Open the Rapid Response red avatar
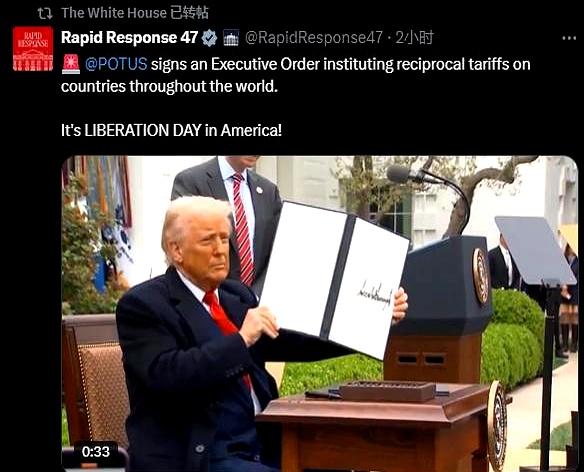The height and width of the screenshot is (472, 584). pyautogui.click(x=33, y=48)
